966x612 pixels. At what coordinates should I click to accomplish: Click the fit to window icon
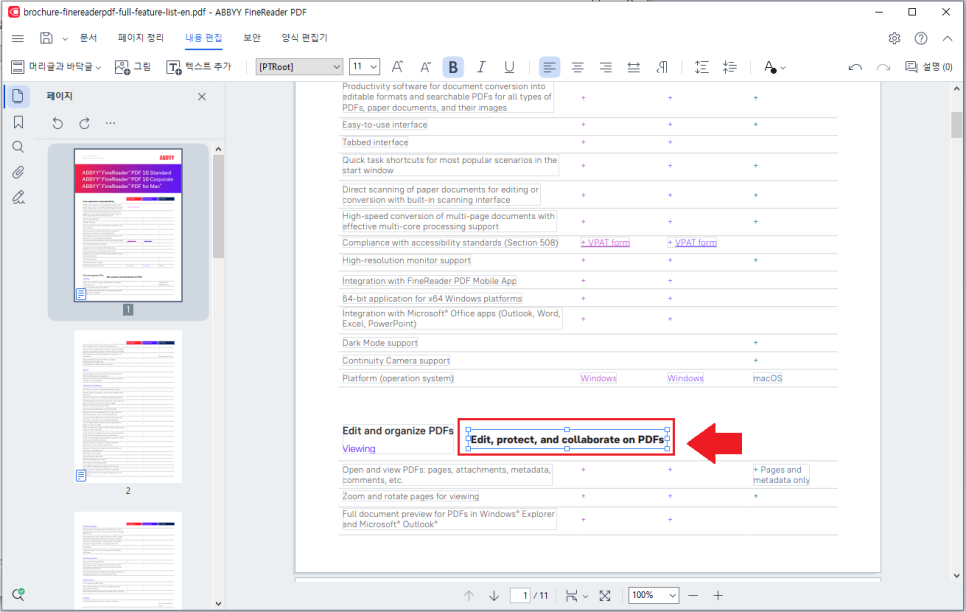coord(605,595)
